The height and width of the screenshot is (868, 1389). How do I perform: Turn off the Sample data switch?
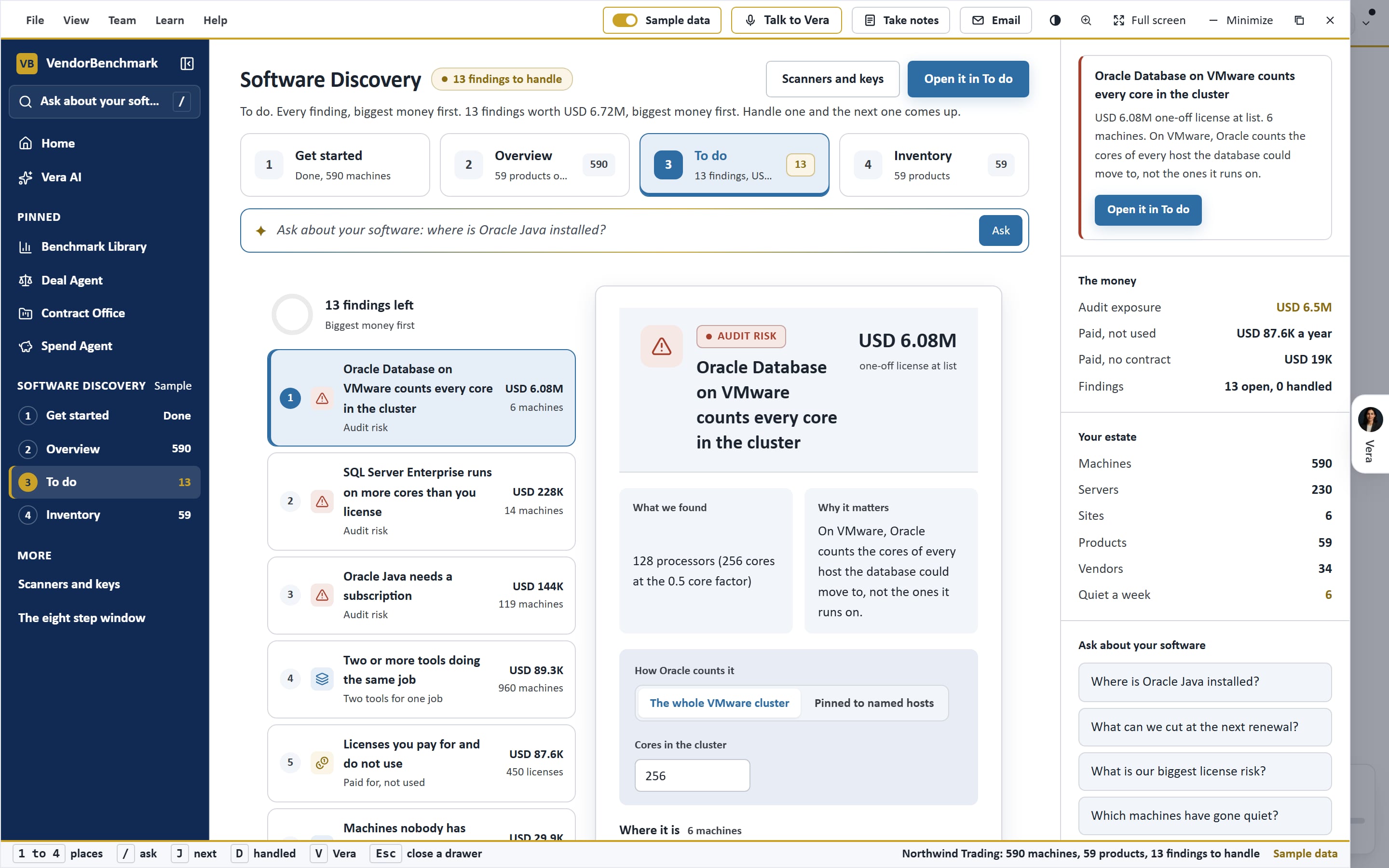625,20
